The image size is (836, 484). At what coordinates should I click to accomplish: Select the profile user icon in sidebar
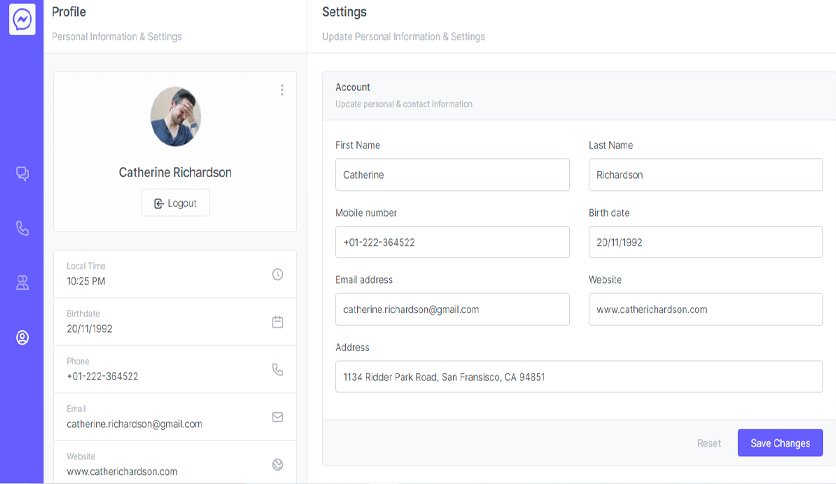[x=22, y=337]
